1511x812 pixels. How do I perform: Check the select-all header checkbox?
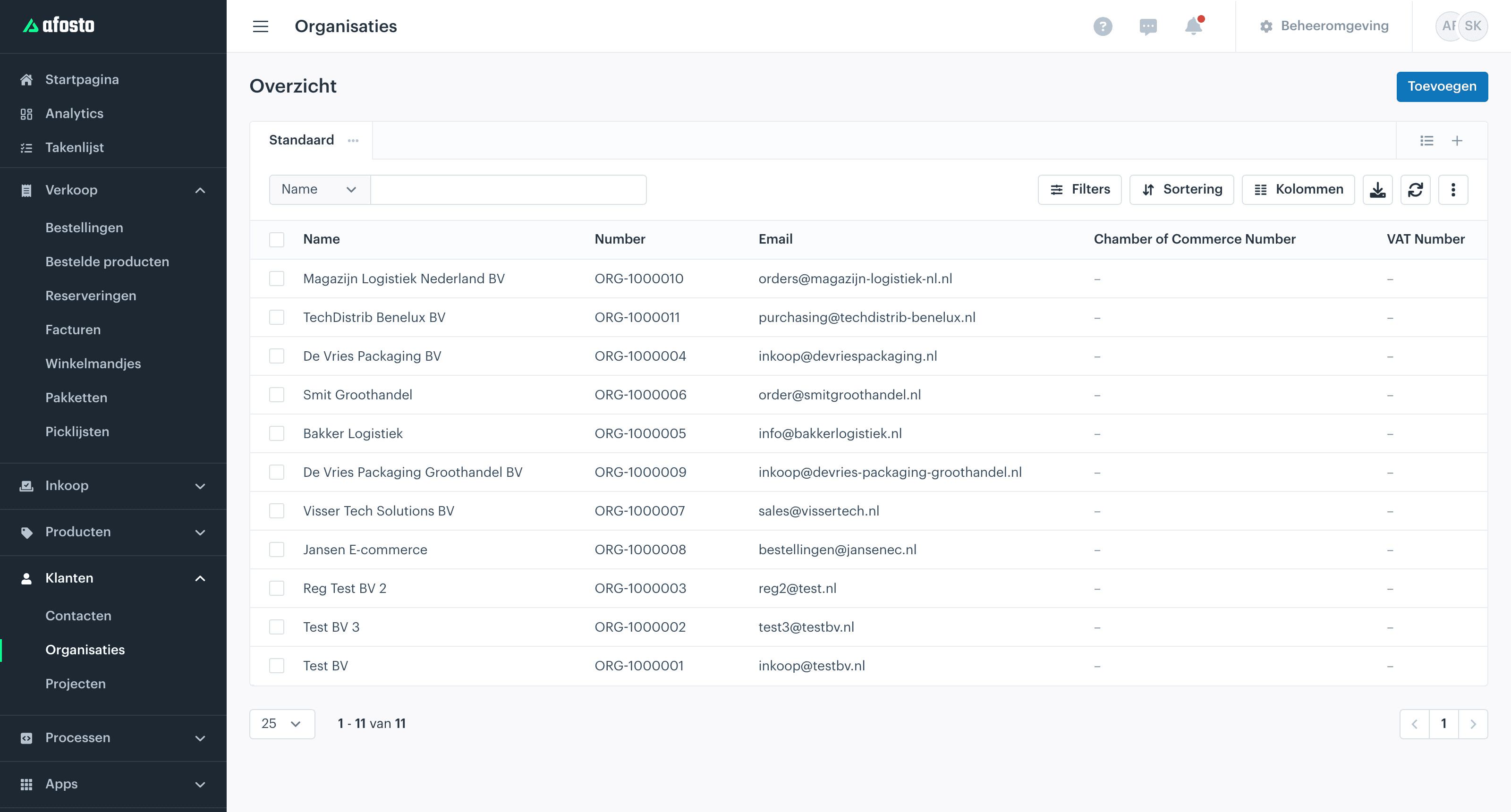276,239
